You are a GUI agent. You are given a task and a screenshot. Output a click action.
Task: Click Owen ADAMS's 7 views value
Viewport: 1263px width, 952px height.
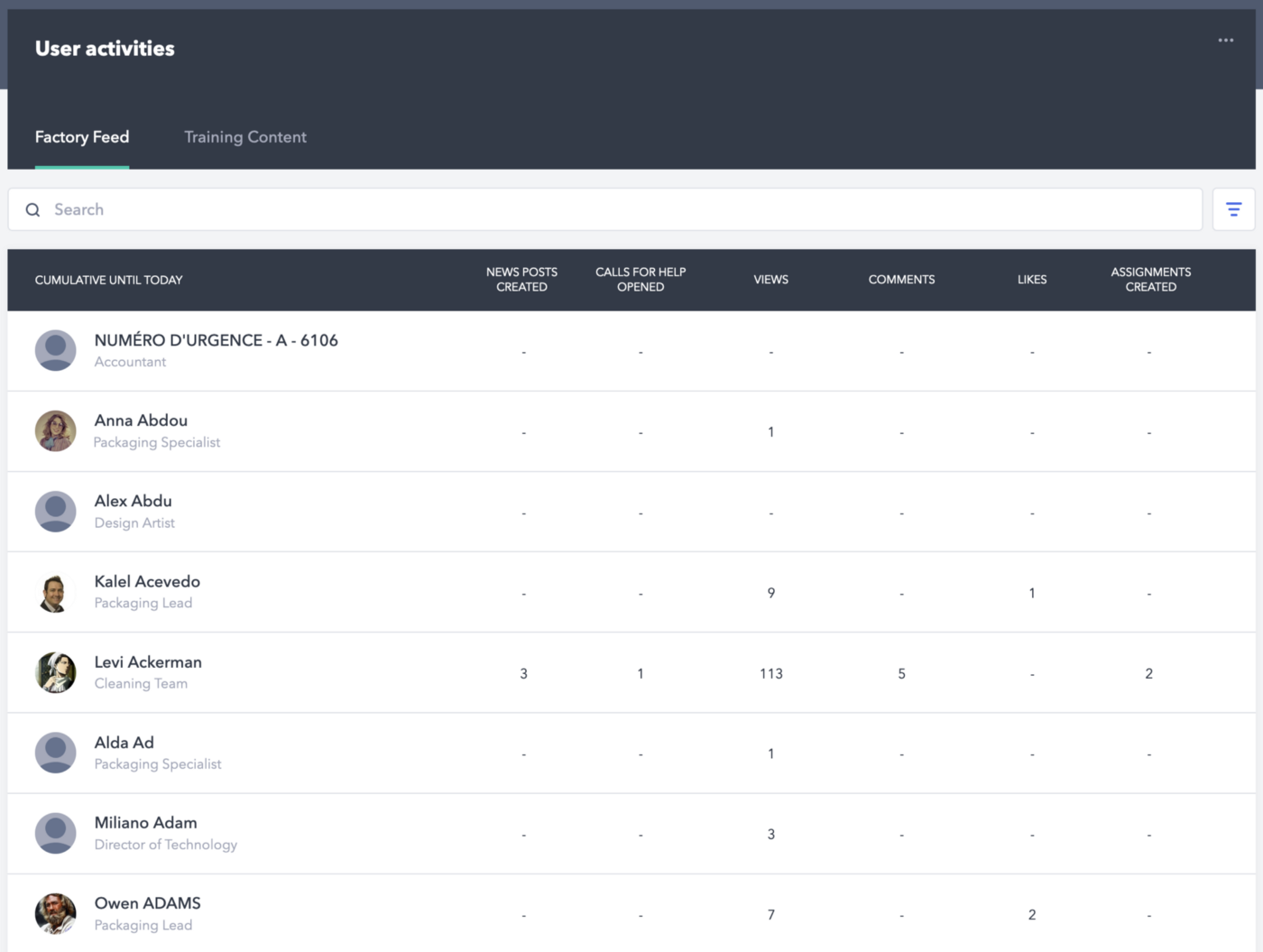coord(771,915)
